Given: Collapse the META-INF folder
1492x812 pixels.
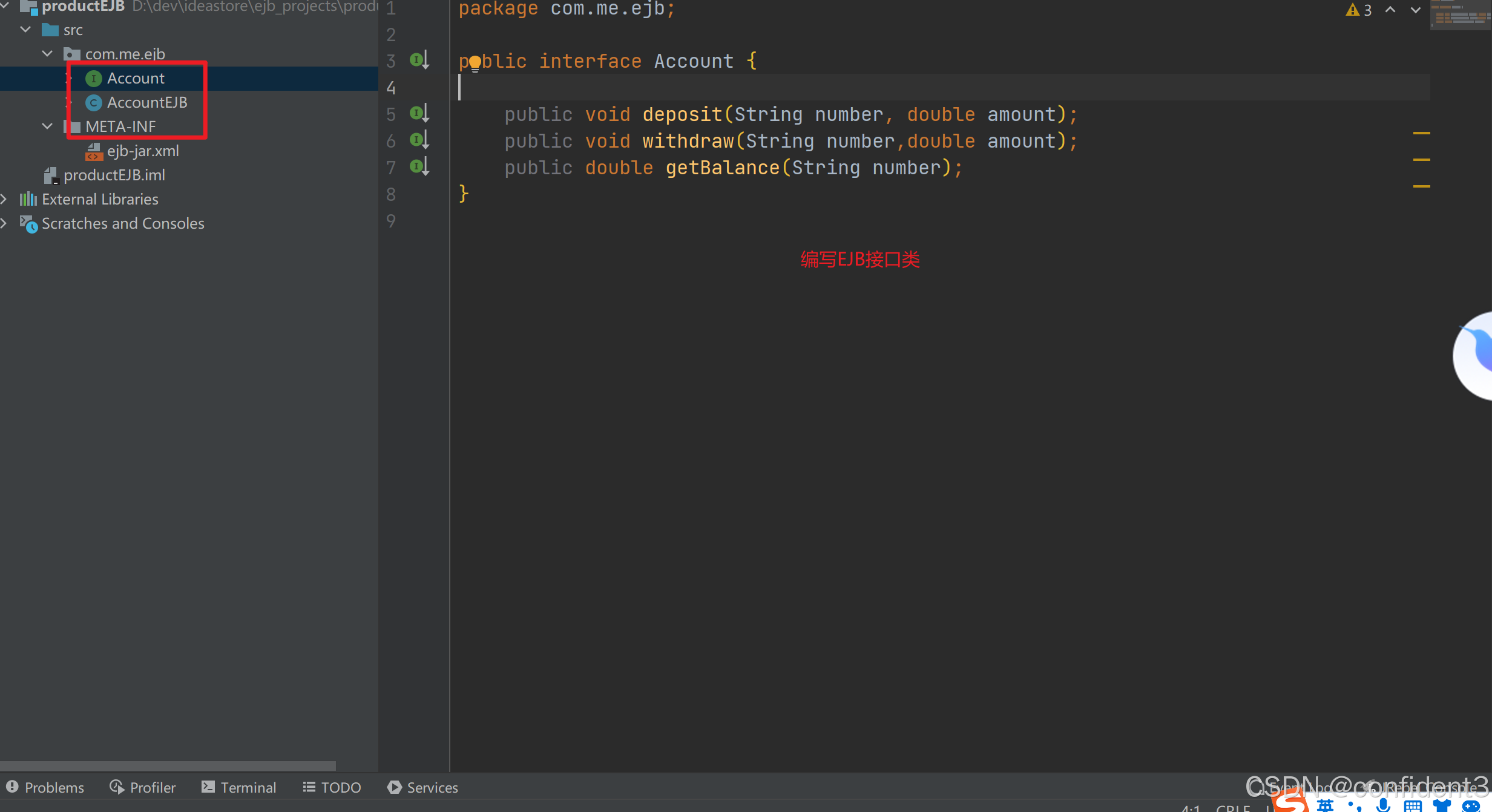Looking at the screenshot, I should [47, 126].
